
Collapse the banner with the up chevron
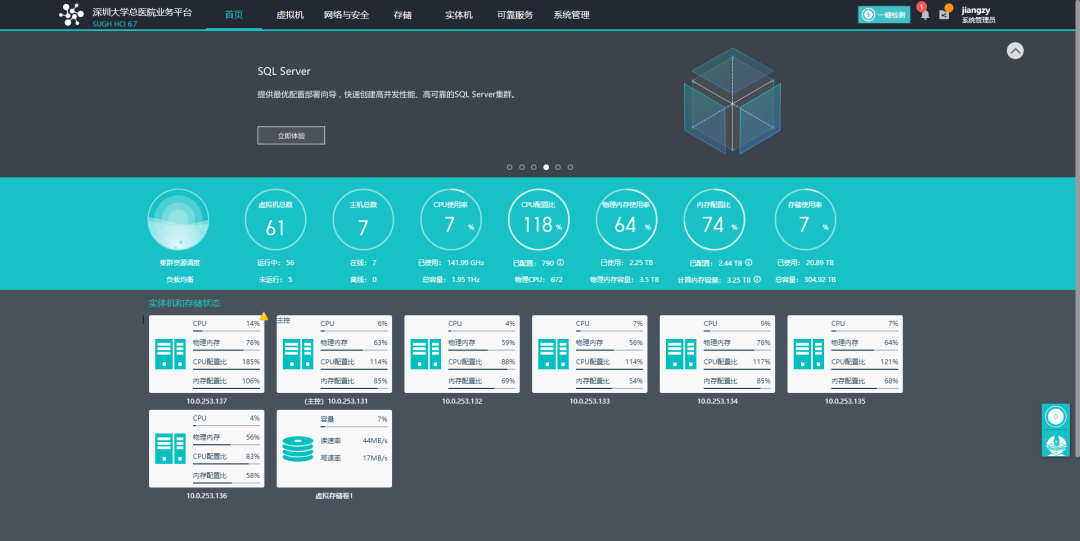(x=1015, y=51)
